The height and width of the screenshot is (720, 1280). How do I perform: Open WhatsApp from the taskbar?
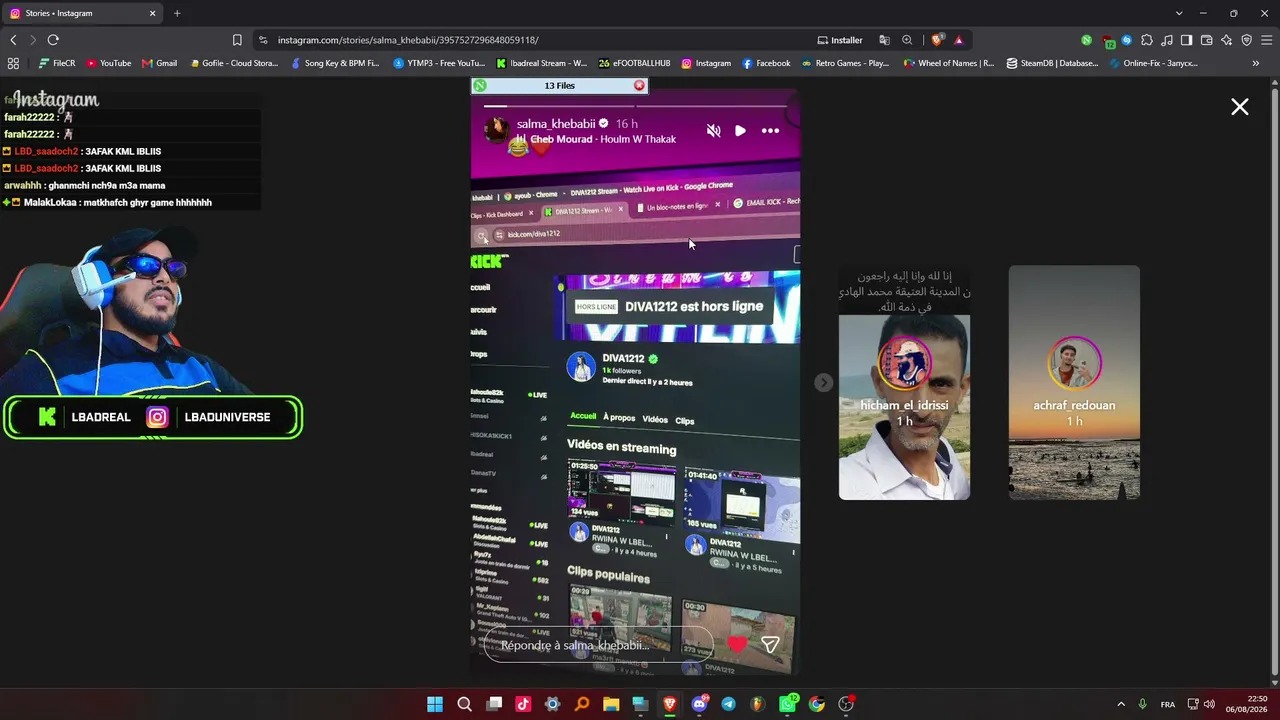[787, 704]
